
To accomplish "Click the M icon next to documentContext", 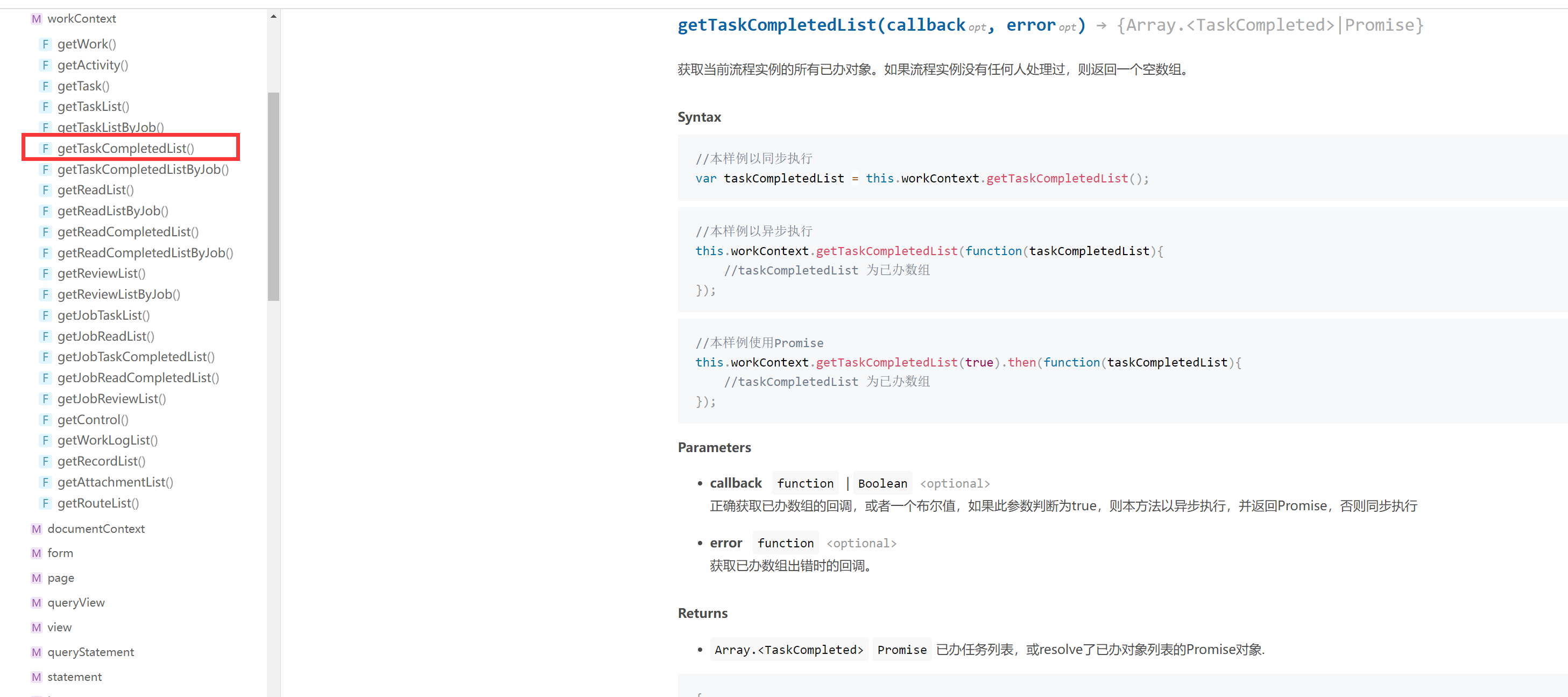I will (x=37, y=529).
